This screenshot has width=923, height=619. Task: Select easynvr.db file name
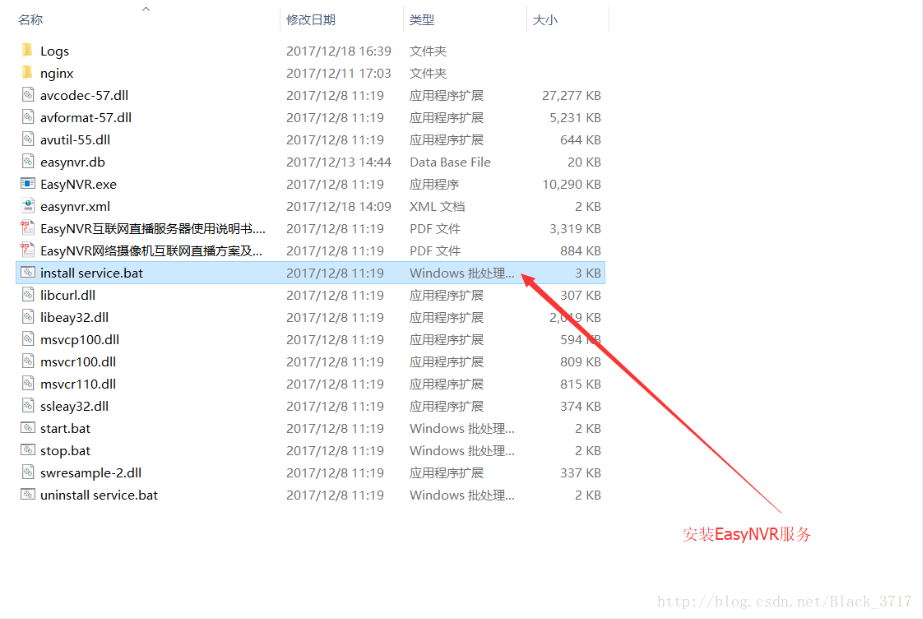(x=72, y=162)
